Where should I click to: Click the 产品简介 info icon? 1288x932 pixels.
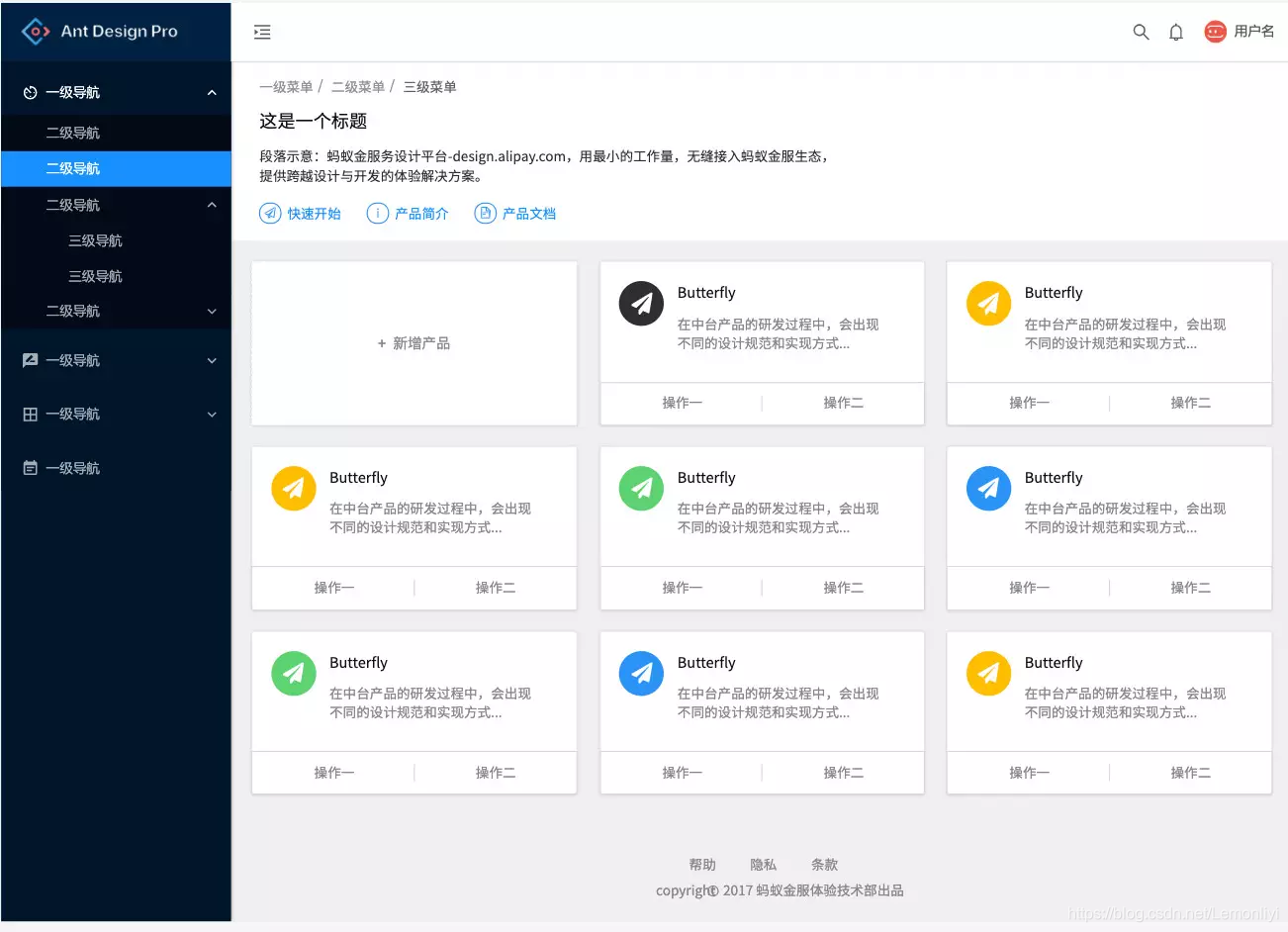click(x=377, y=213)
